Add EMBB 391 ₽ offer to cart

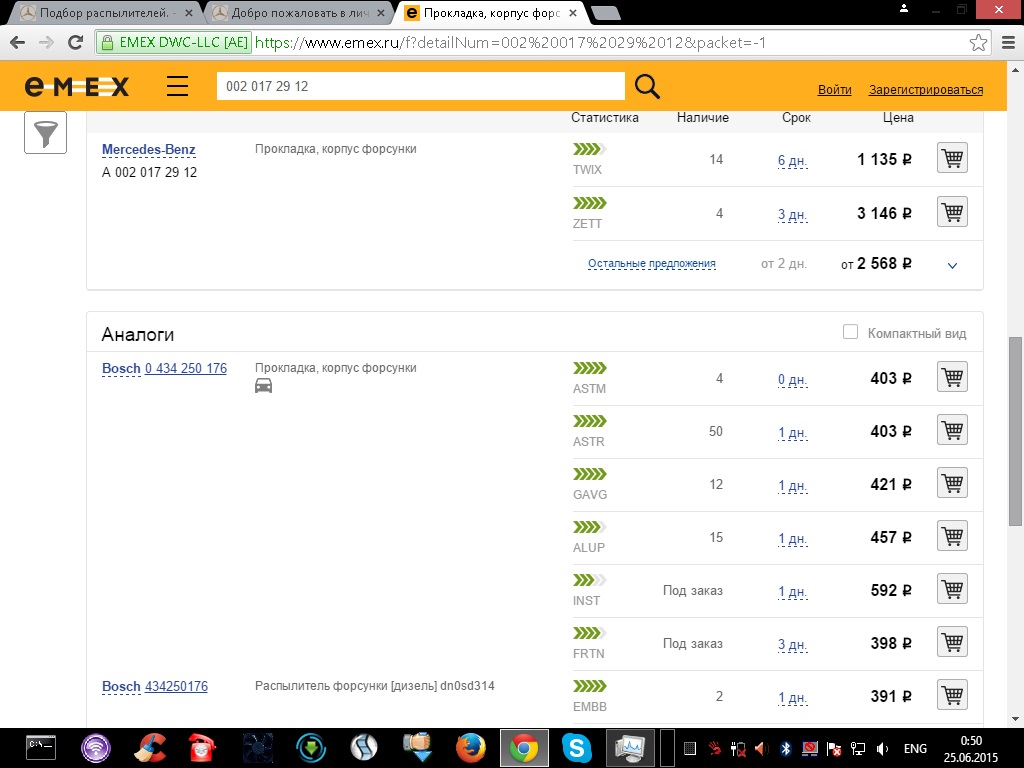click(x=952, y=695)
